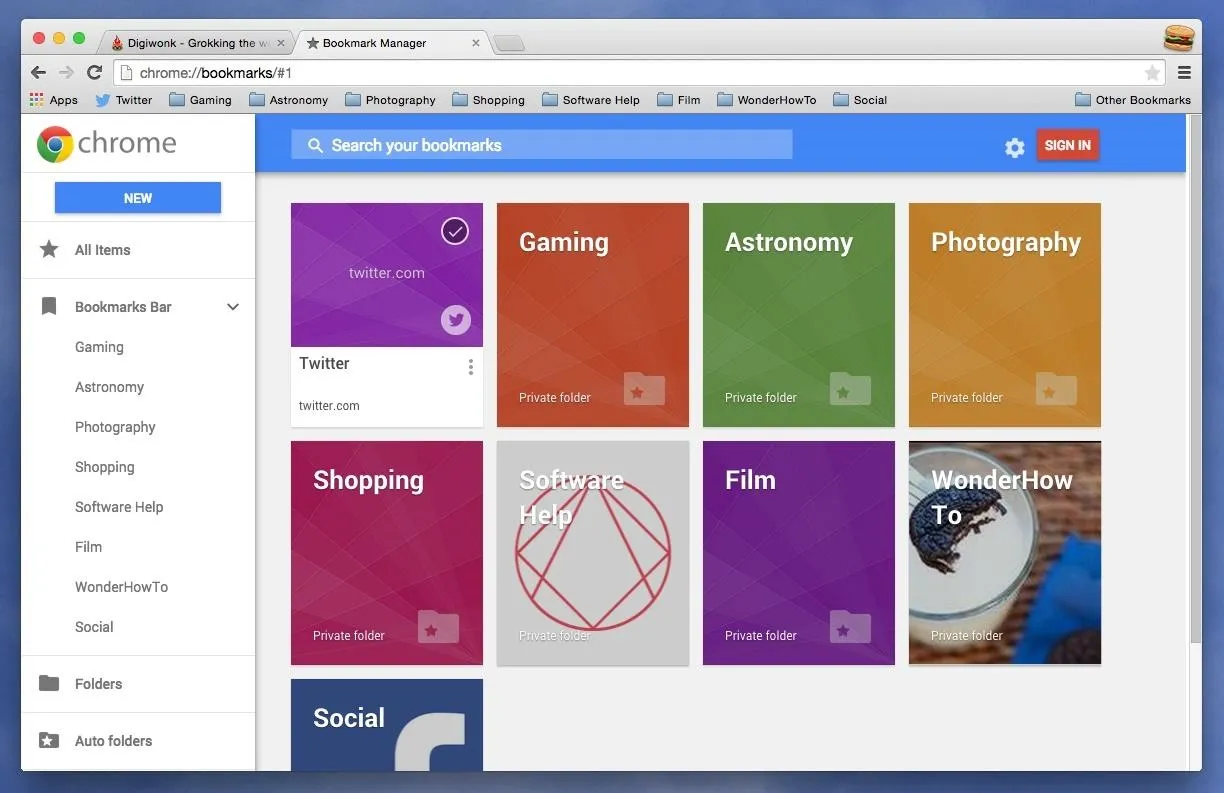Open the Software Help folder in bookmarks bar
The height and width of the screenshot is (793, 1224).
590,100
